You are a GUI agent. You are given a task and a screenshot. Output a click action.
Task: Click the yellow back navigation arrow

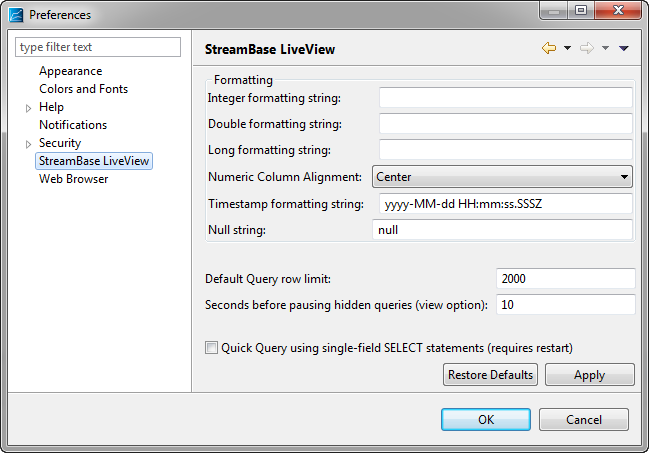[x=549, y=48]
